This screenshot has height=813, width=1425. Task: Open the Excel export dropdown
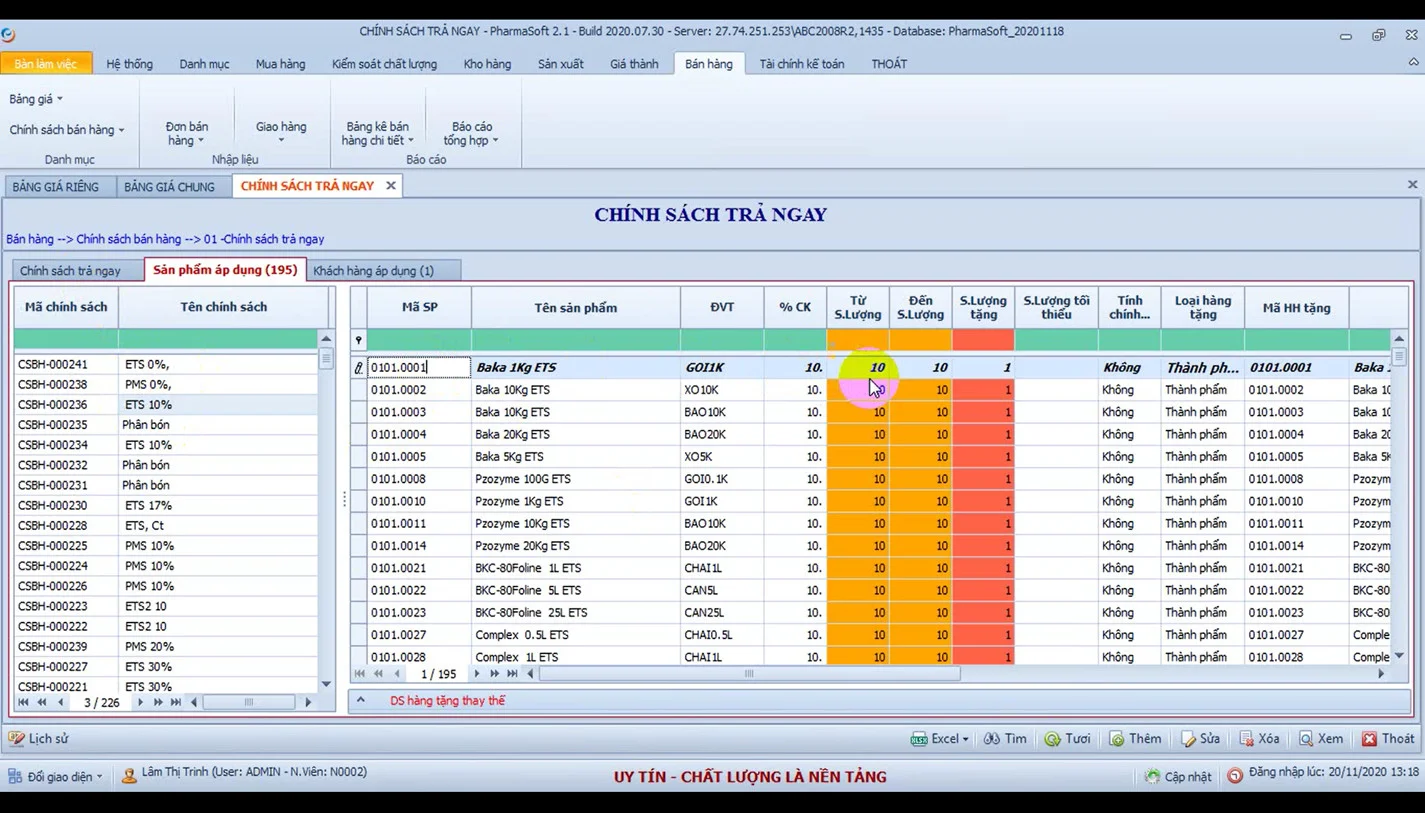click(940, 739)
